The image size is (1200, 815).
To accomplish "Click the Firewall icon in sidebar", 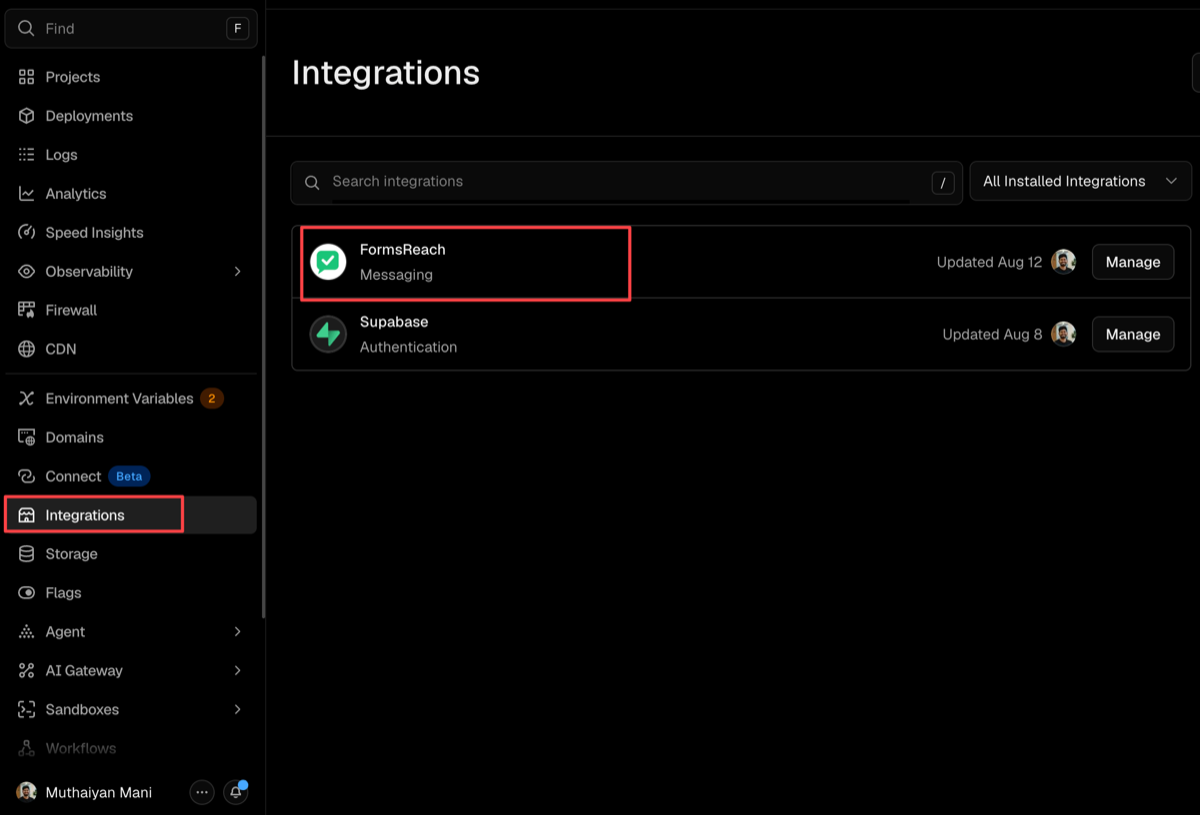I will [27, 310].
